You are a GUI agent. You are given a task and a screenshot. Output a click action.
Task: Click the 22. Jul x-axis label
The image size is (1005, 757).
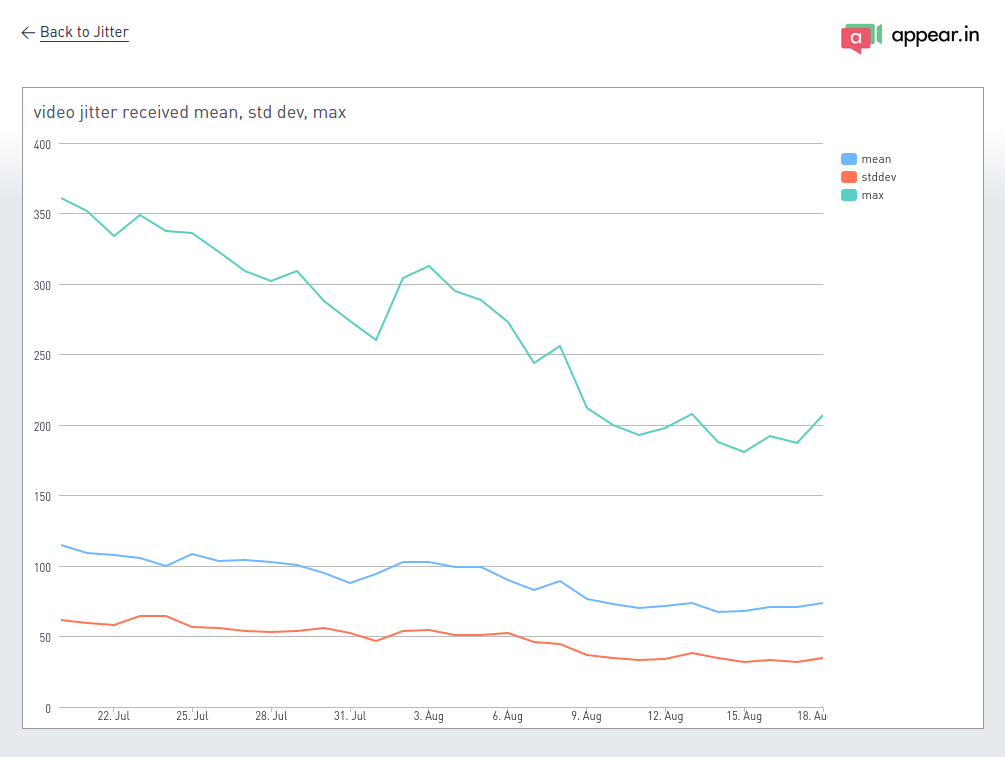[x=114, y=716]
